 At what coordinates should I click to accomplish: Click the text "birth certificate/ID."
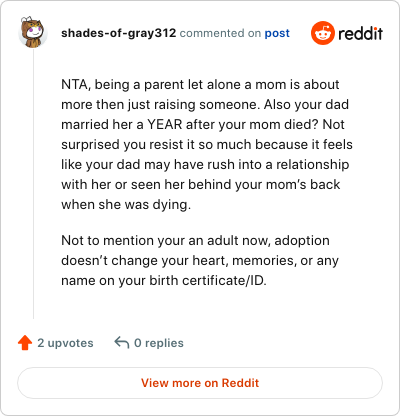coord(208,281)
